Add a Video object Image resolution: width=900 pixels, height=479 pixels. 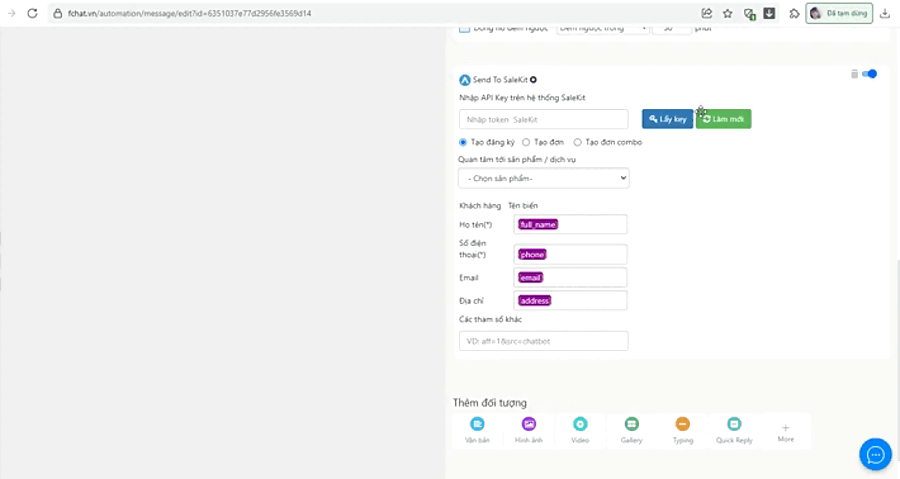[580, 430]
